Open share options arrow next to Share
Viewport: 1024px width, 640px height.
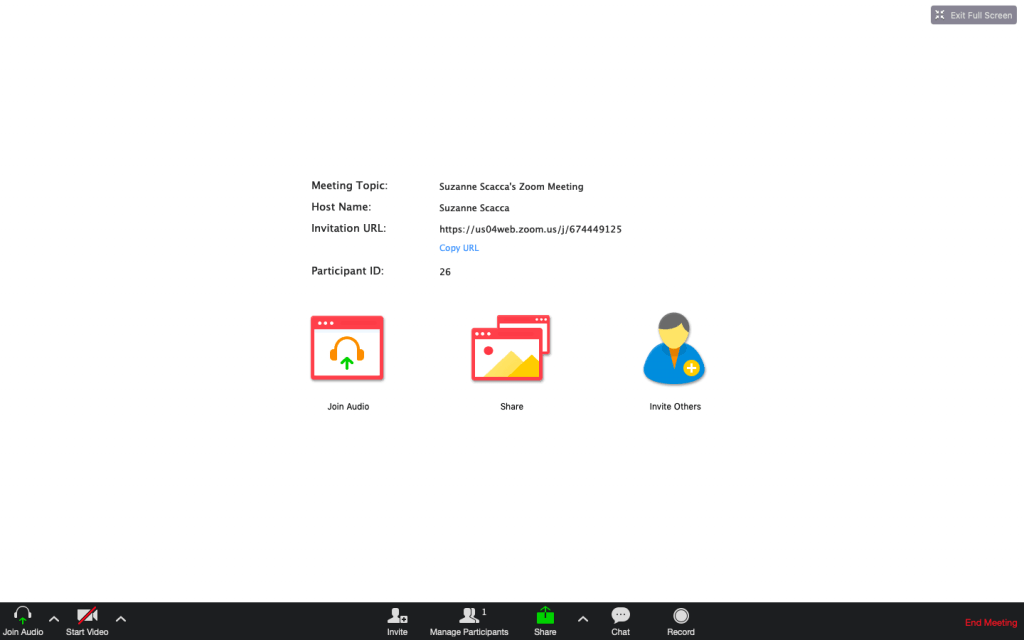583,618
